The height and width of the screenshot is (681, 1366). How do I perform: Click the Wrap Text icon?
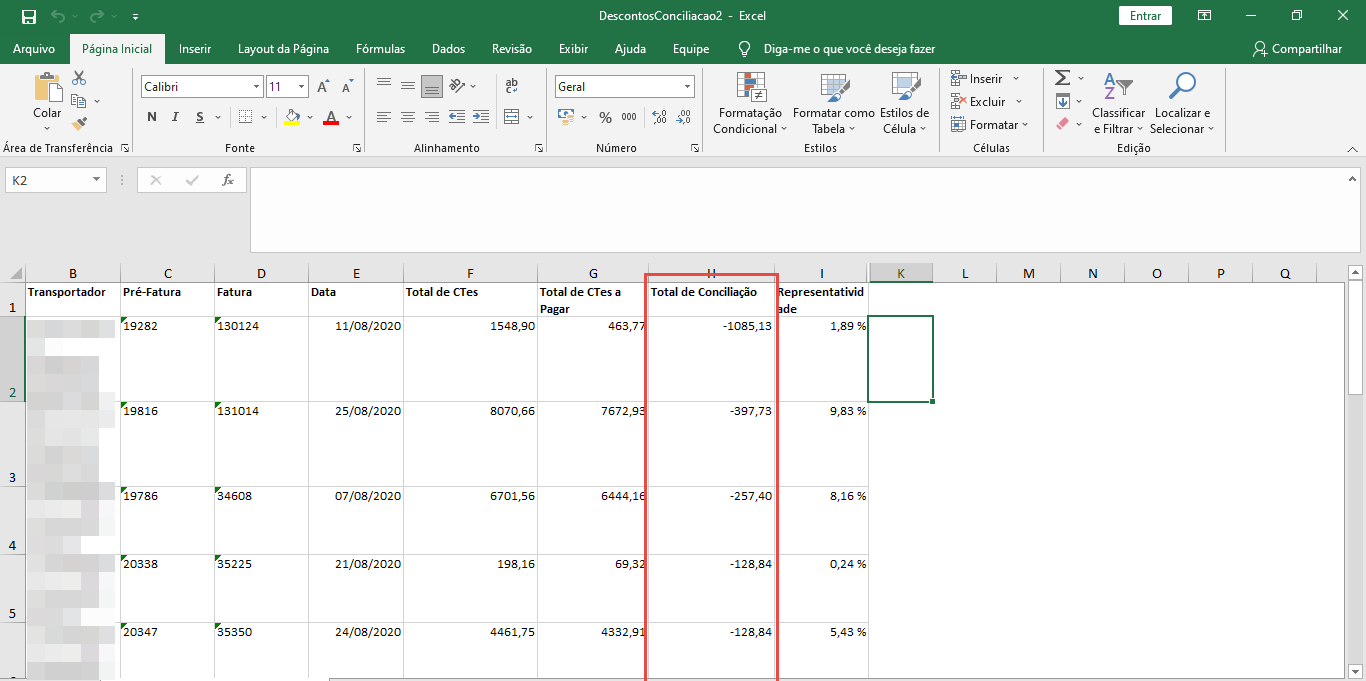(512, 86)
